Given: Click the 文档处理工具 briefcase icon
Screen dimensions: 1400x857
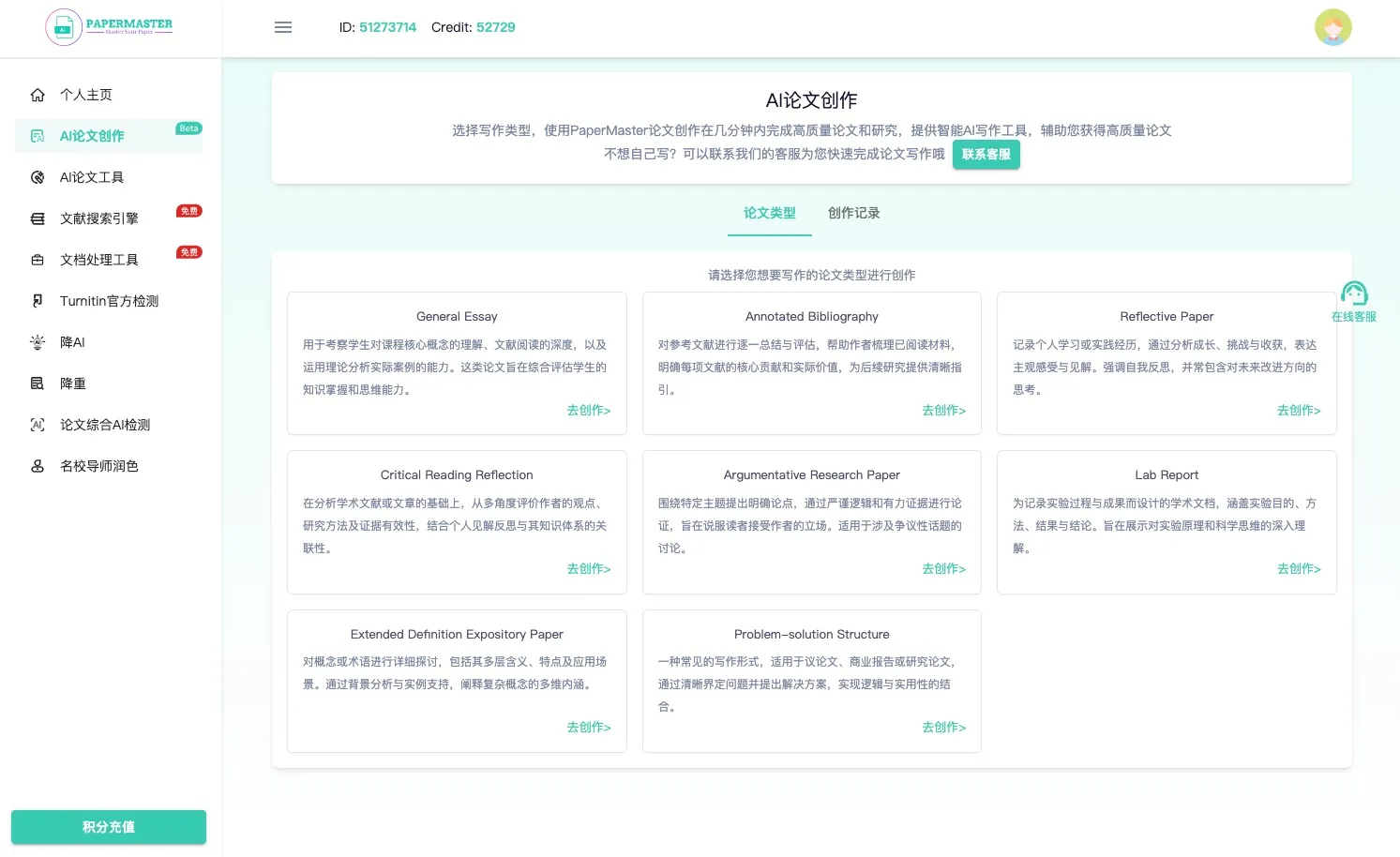Looking at the screenshot, I should point(38,260).
